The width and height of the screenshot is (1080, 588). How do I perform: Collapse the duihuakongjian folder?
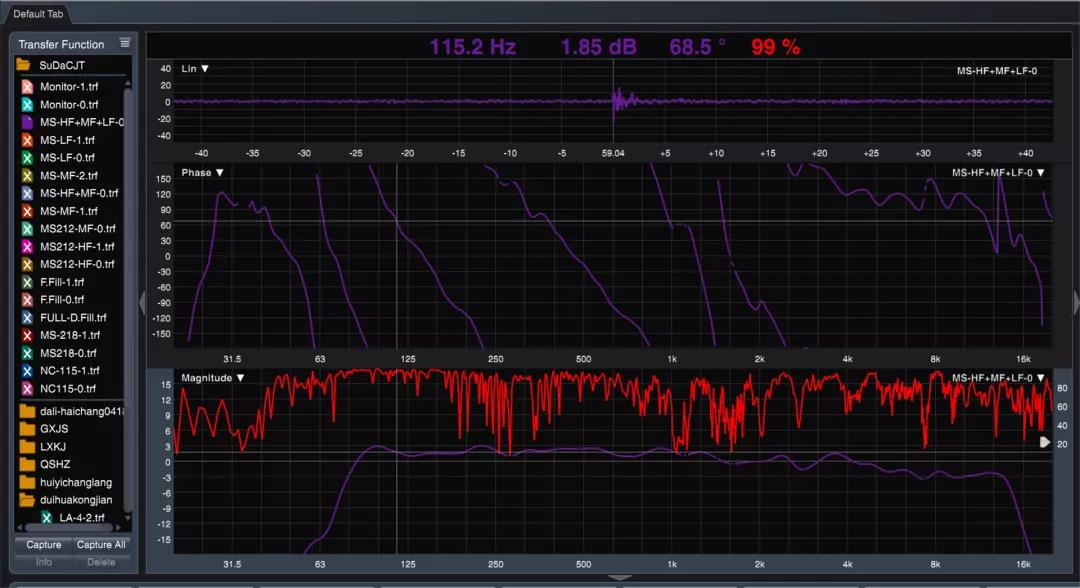[28, 500]
